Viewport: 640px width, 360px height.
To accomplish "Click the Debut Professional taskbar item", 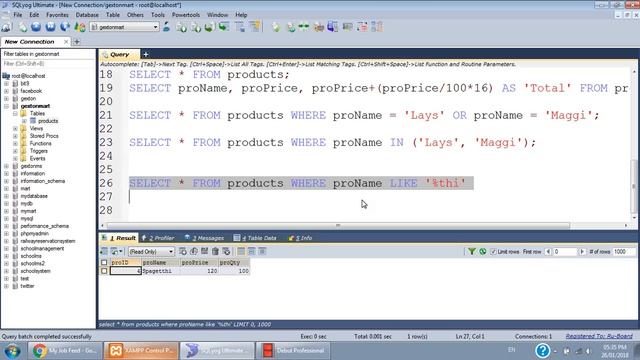I will (293, 351).
